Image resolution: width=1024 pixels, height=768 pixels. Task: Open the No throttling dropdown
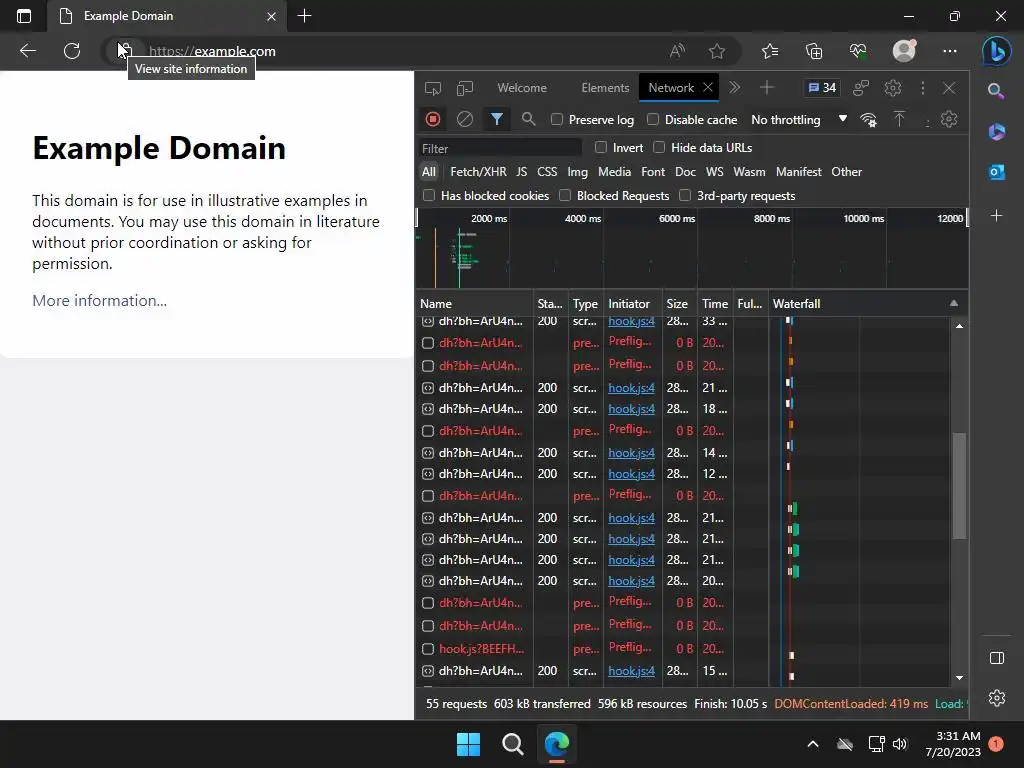pos(799,120)
